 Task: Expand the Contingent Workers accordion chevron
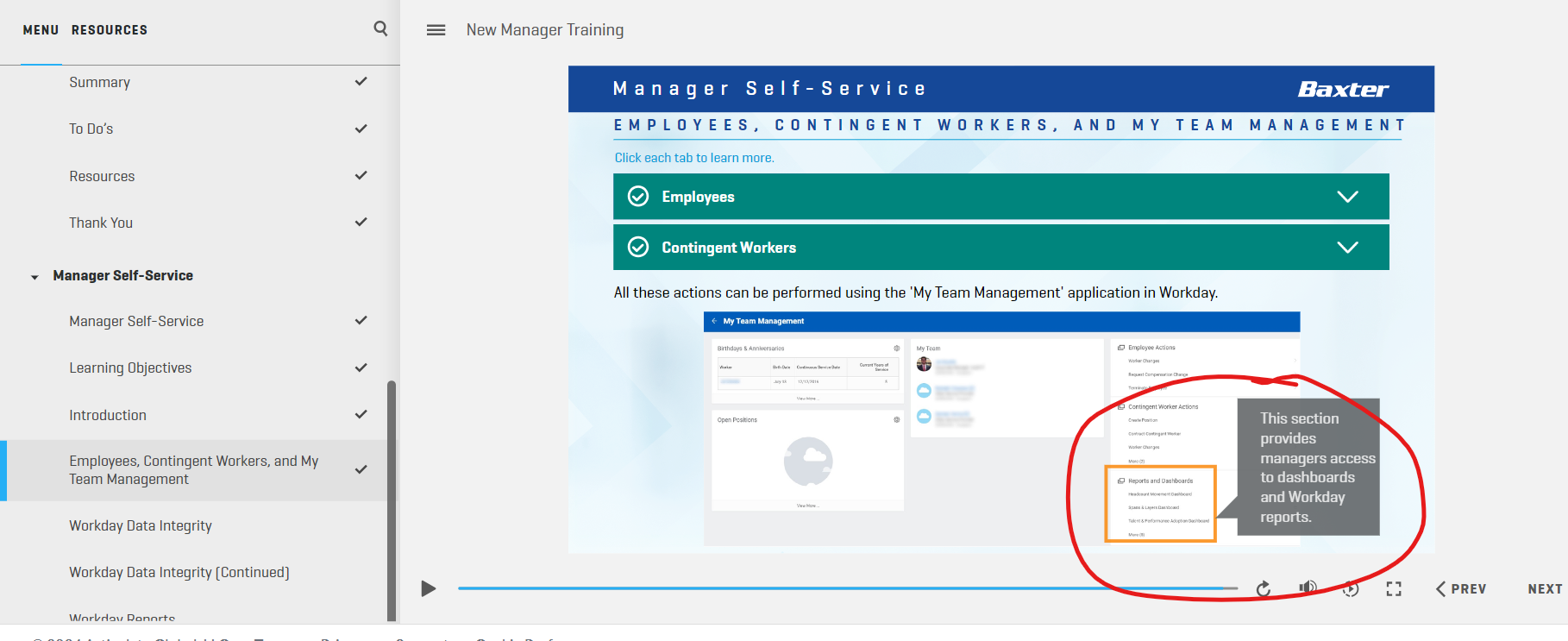coord(1347,248)
